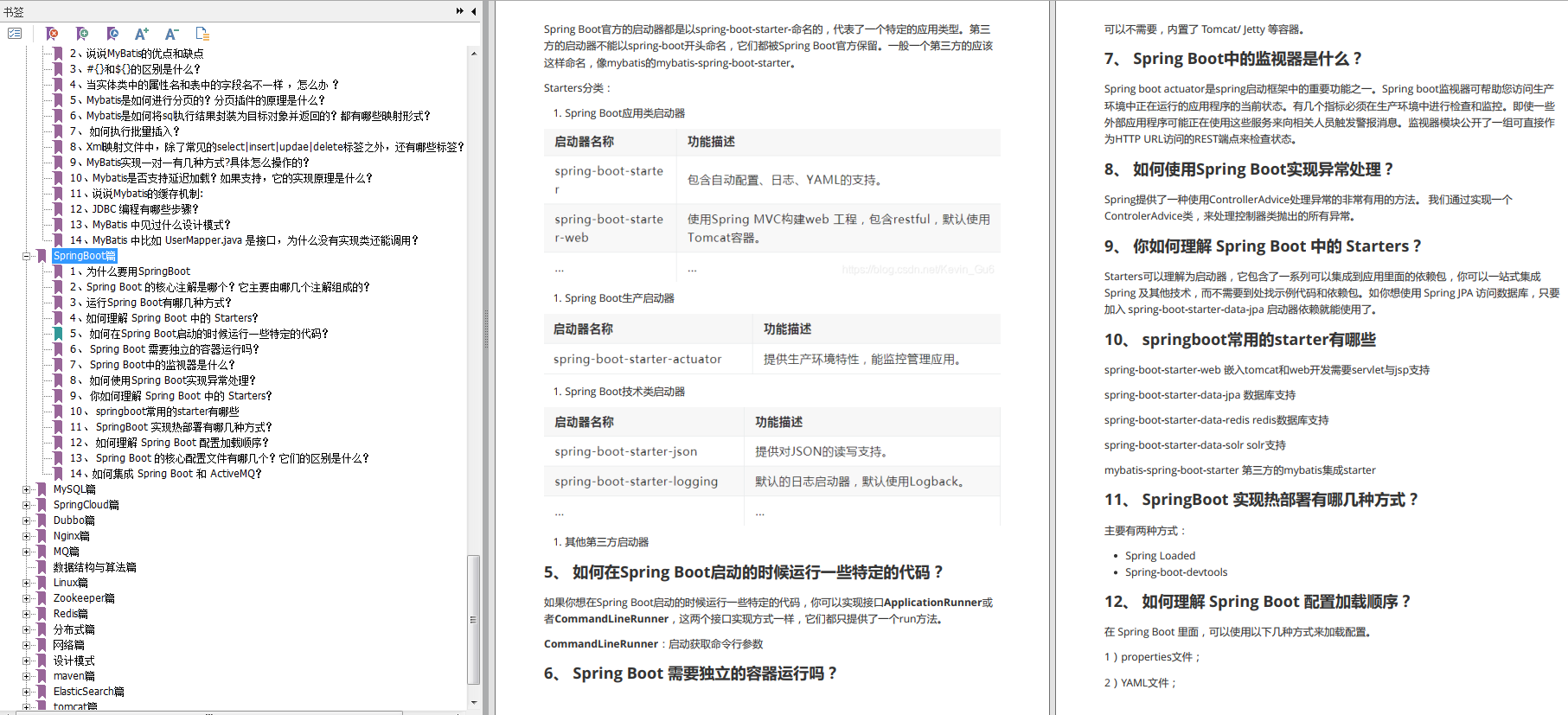This screenshot has height=715, width=1568.
Task: Click the bookmark icon beside MySQL篇
Action: [42, 489]
